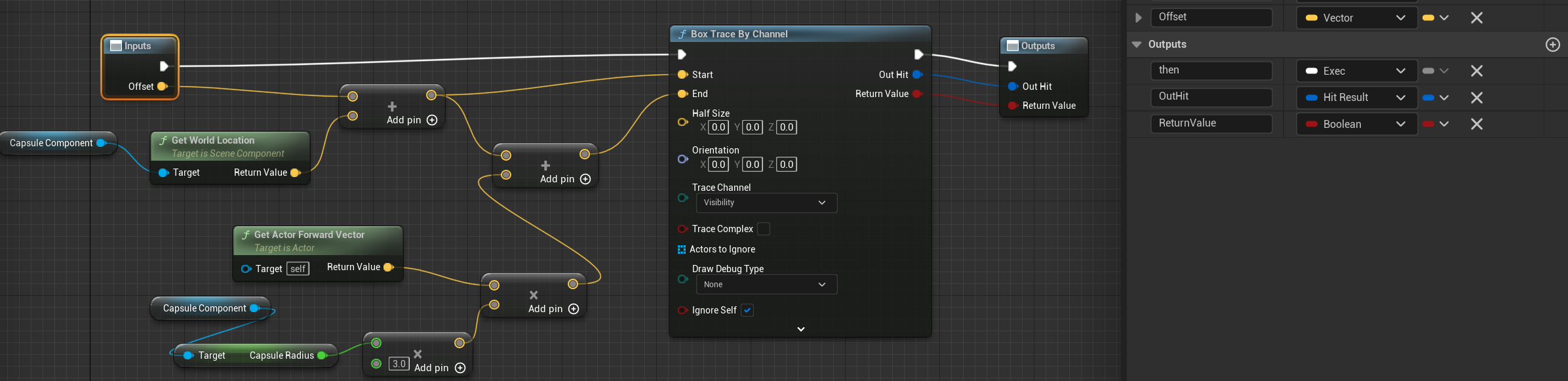Remove the 'then' exec output
The image size is (1568, 381).
[1476, 71]
